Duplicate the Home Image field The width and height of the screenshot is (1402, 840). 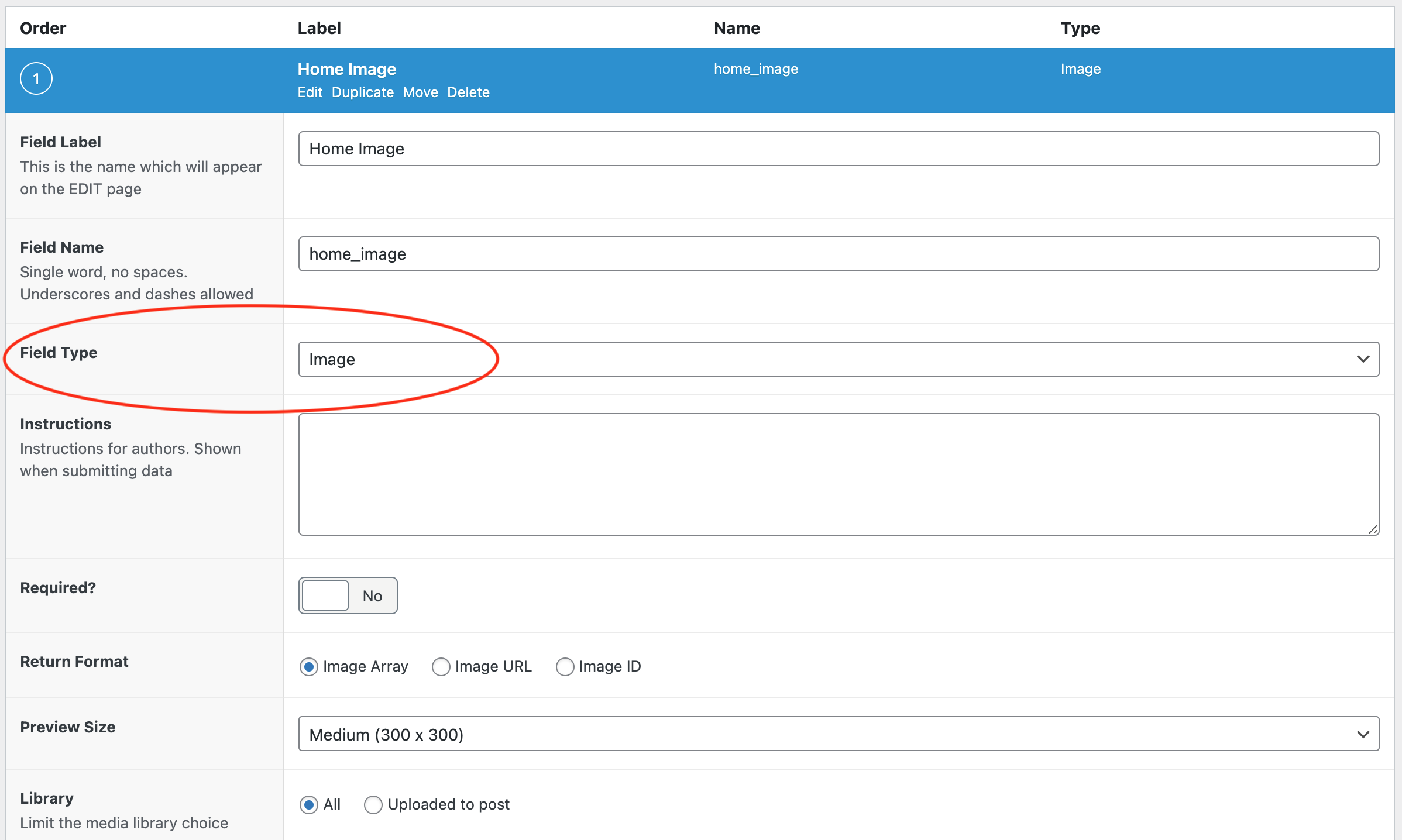pos(362,92)
